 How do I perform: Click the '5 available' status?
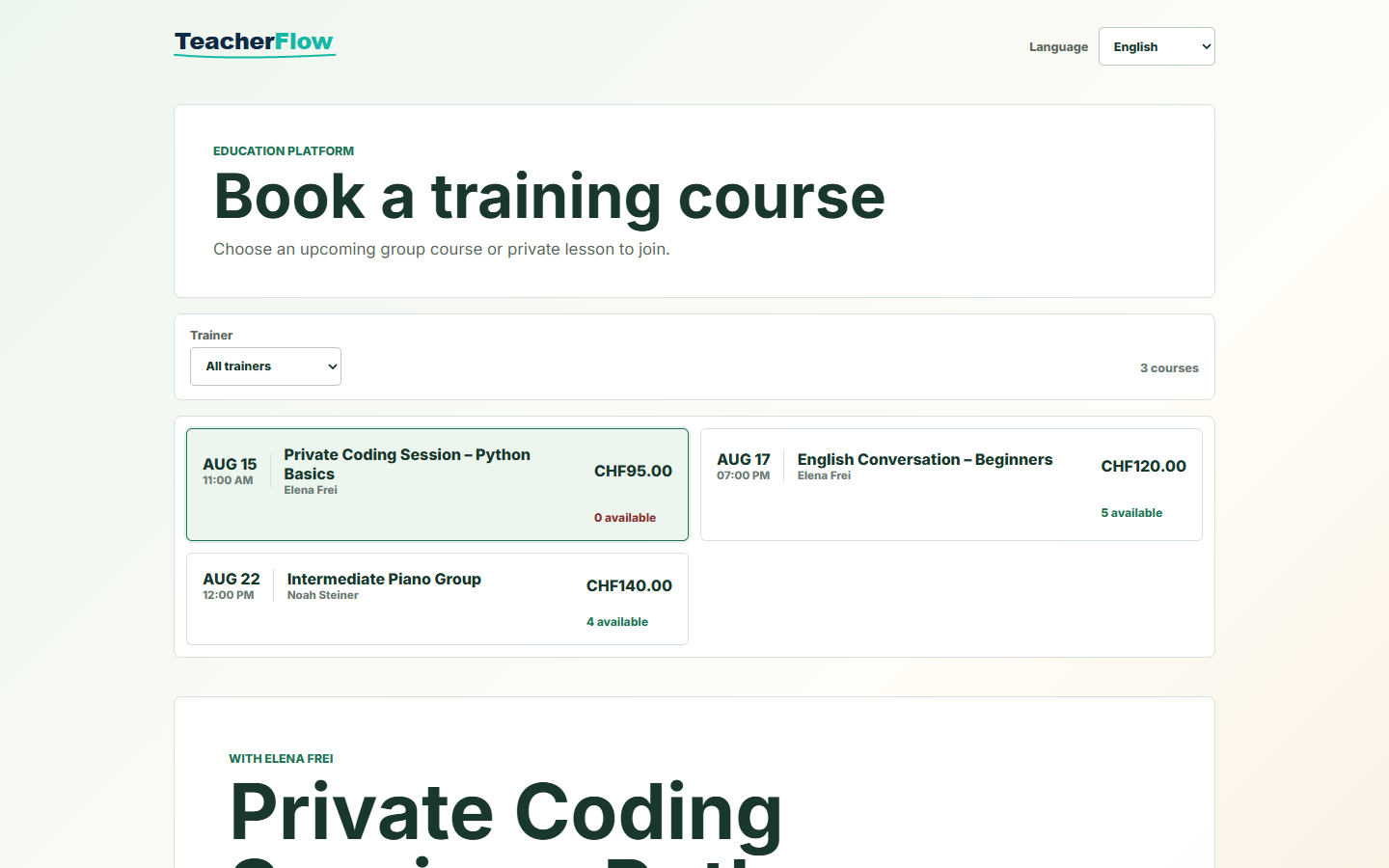(x=1131, y=513)
